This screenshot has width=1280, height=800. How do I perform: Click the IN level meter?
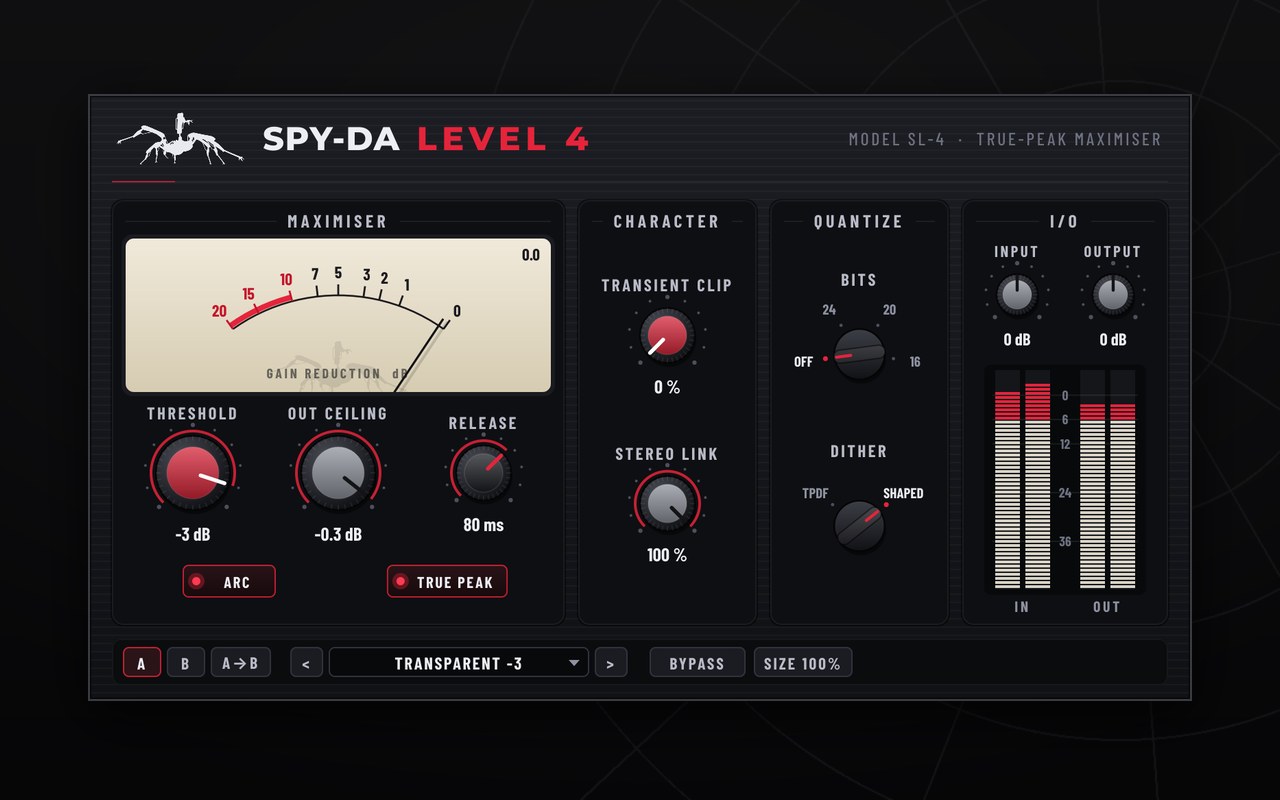1022,479
